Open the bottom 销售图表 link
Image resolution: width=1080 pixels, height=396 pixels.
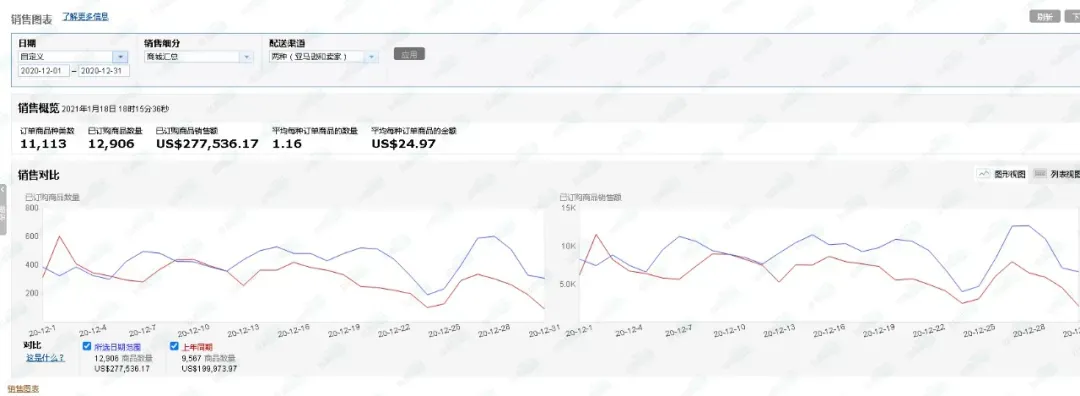[23, 389]
